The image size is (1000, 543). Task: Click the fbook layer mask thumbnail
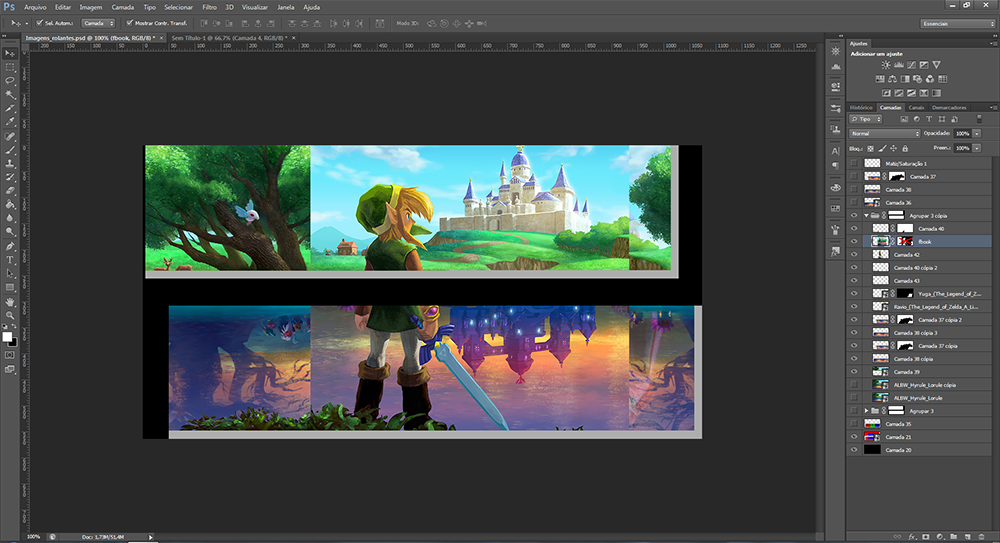pos(905,242)
